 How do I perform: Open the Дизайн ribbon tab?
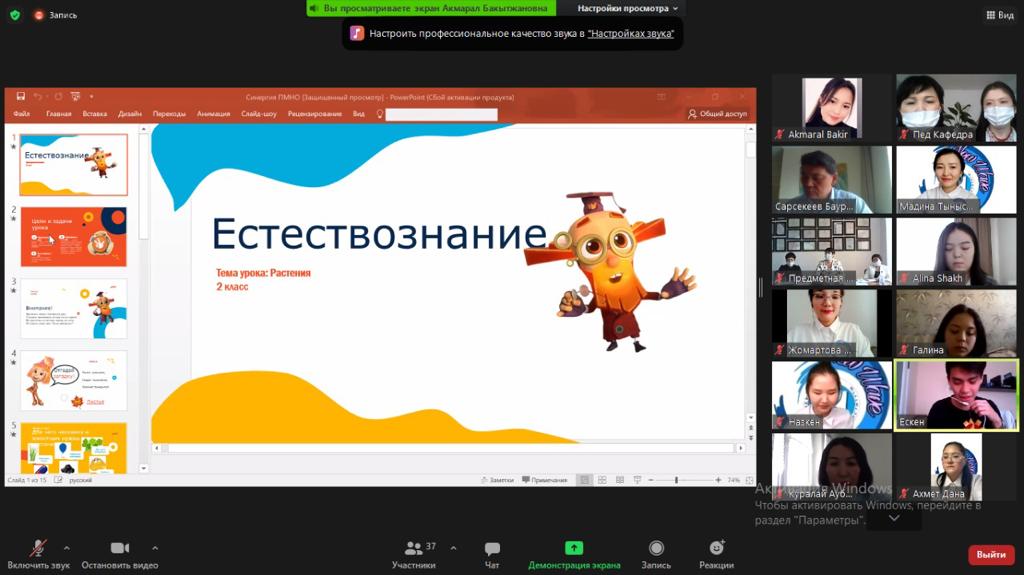(130, 114)
